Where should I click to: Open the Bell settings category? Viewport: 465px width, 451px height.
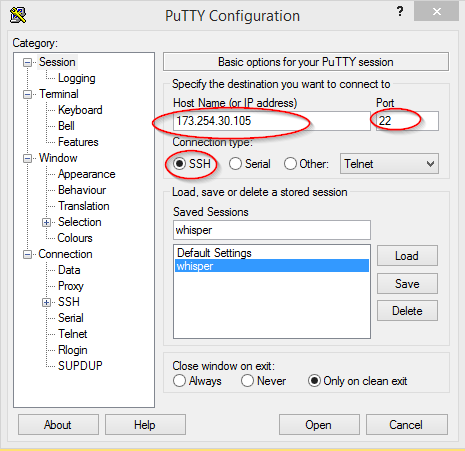(66, 126)
